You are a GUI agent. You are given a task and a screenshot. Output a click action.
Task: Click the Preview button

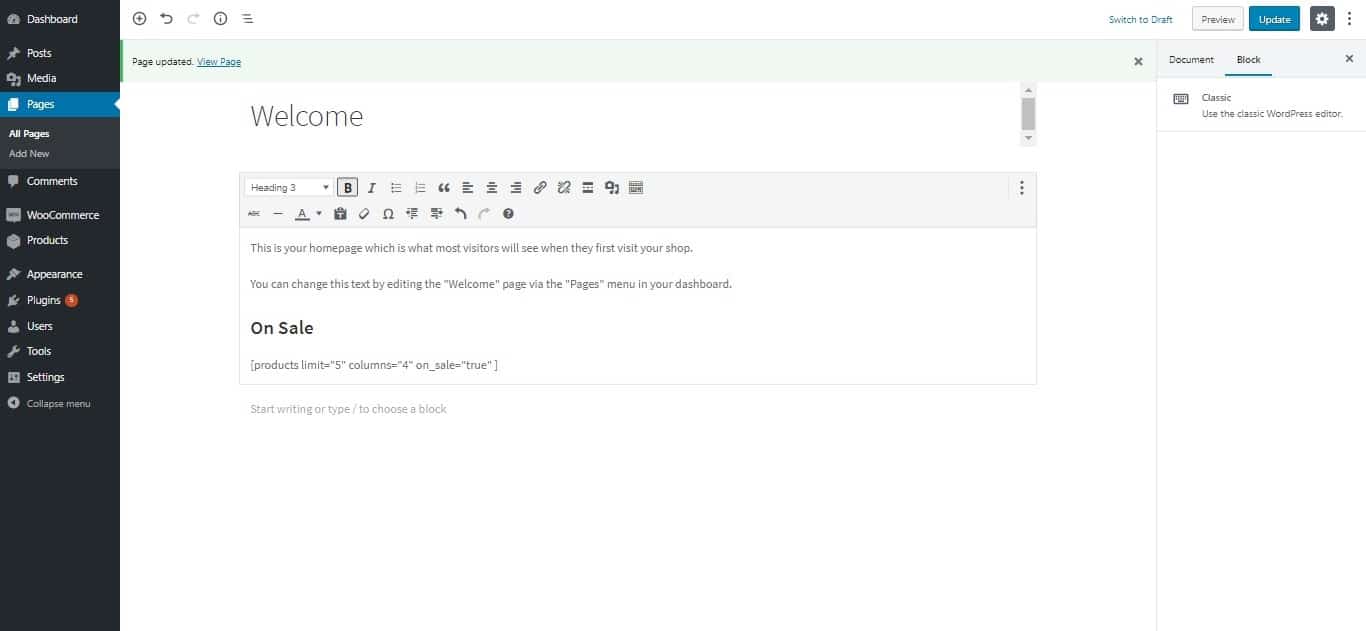(x=1218, y=19)
